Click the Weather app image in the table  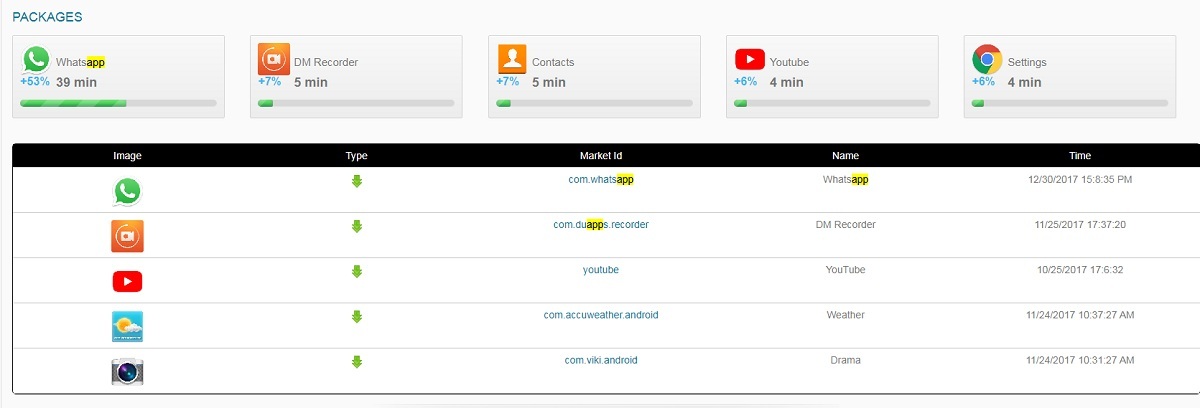point(127,327)
